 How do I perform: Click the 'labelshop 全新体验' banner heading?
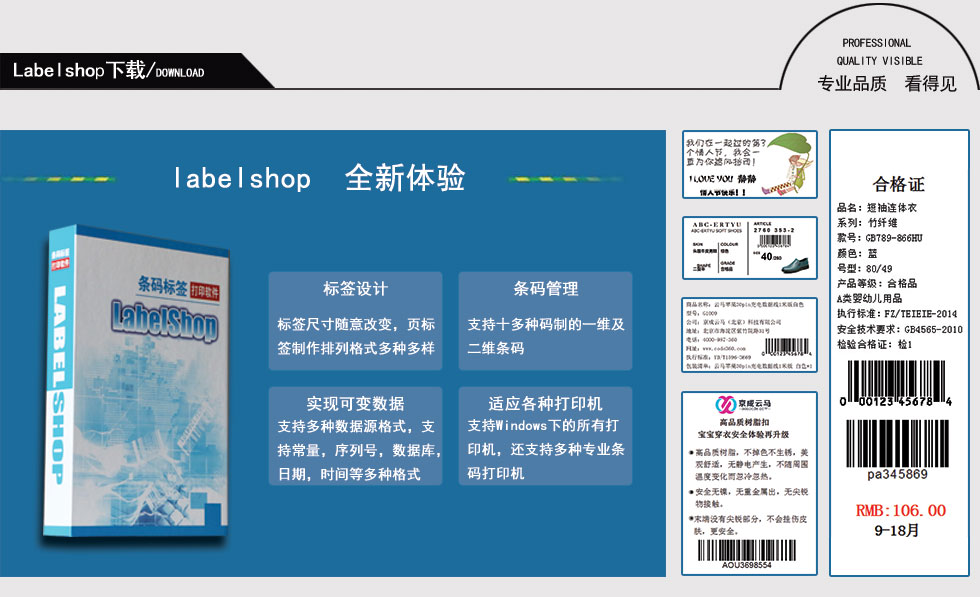(x=318, y=179)
